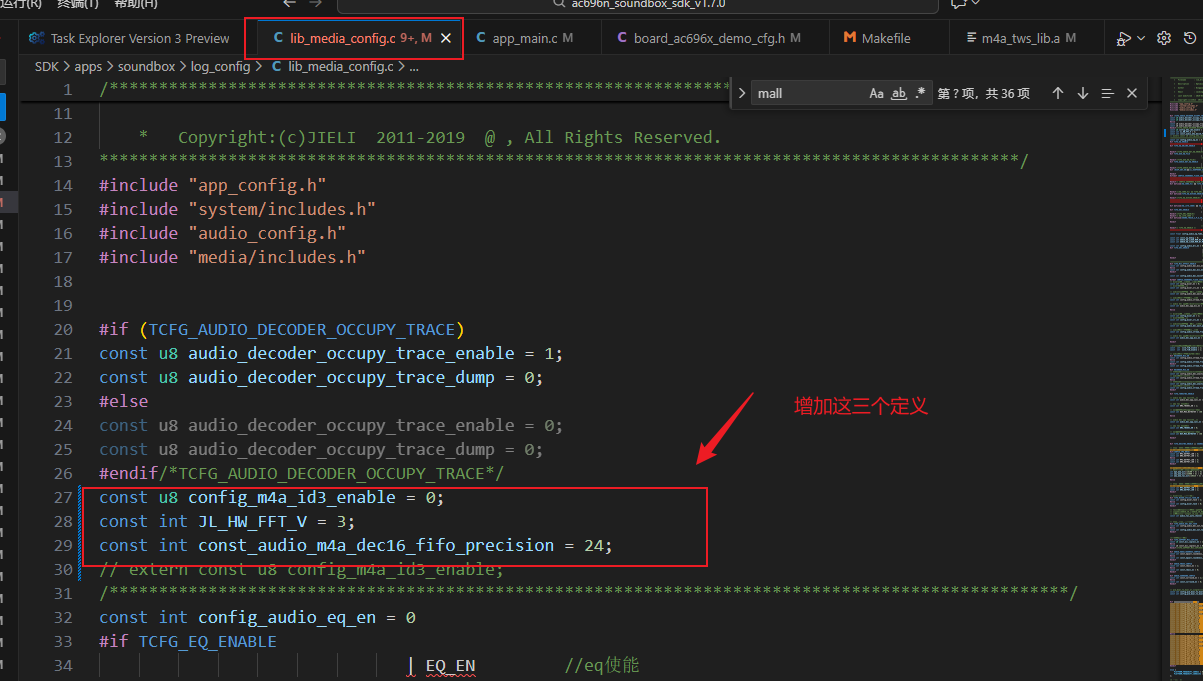The height and width of the screenshot is (681, 1203).
Task: Open the log_config breadcrumb folder
Action: pyautogui.click(x=219, y=67)
